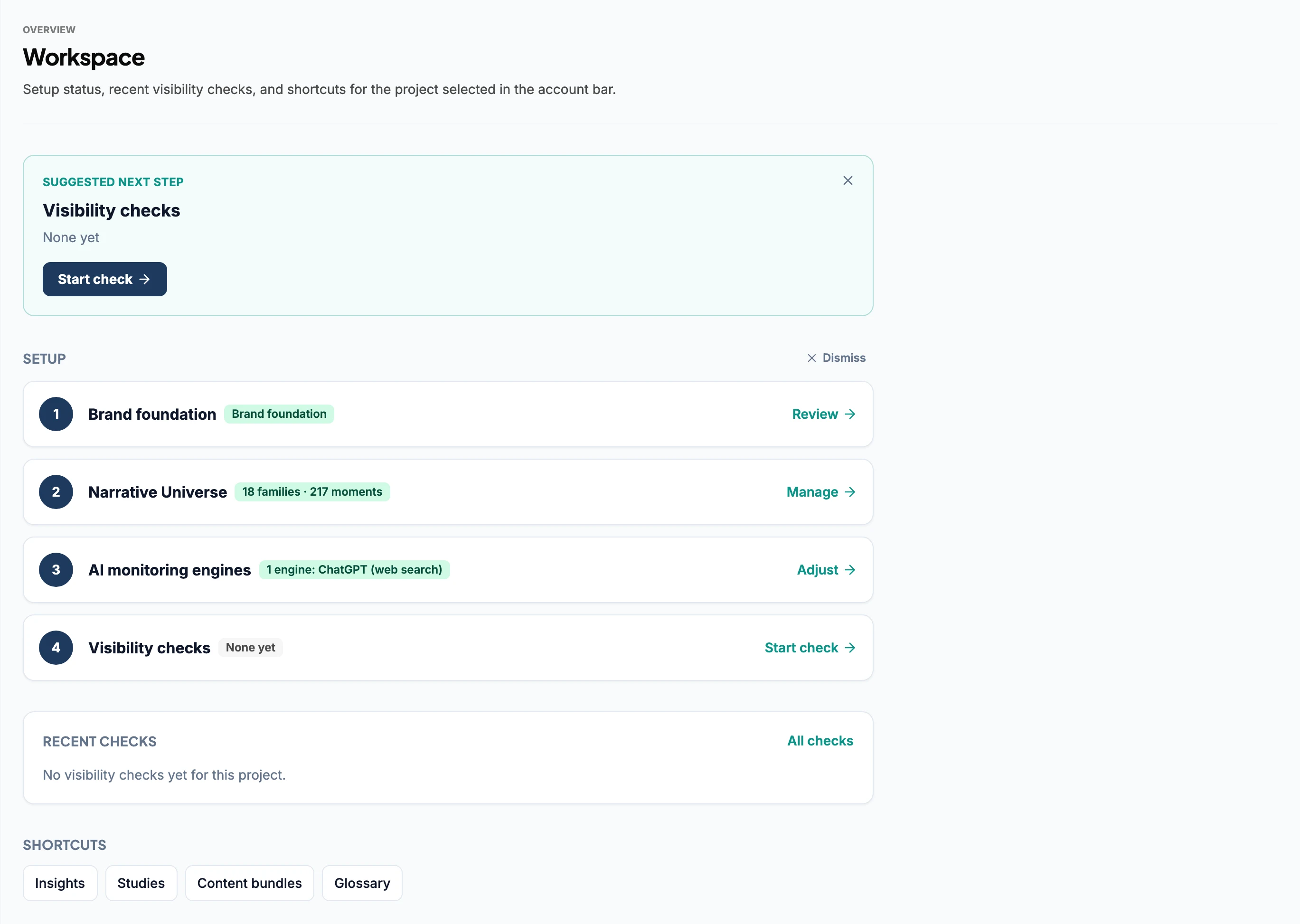Click the Visibility checks heading in suggested card

(x=112, y=210)
